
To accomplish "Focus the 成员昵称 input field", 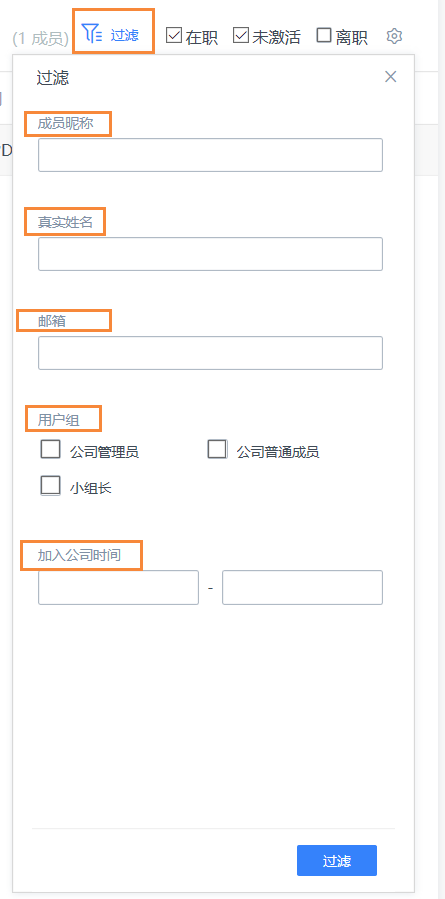I will pos(210,155).
